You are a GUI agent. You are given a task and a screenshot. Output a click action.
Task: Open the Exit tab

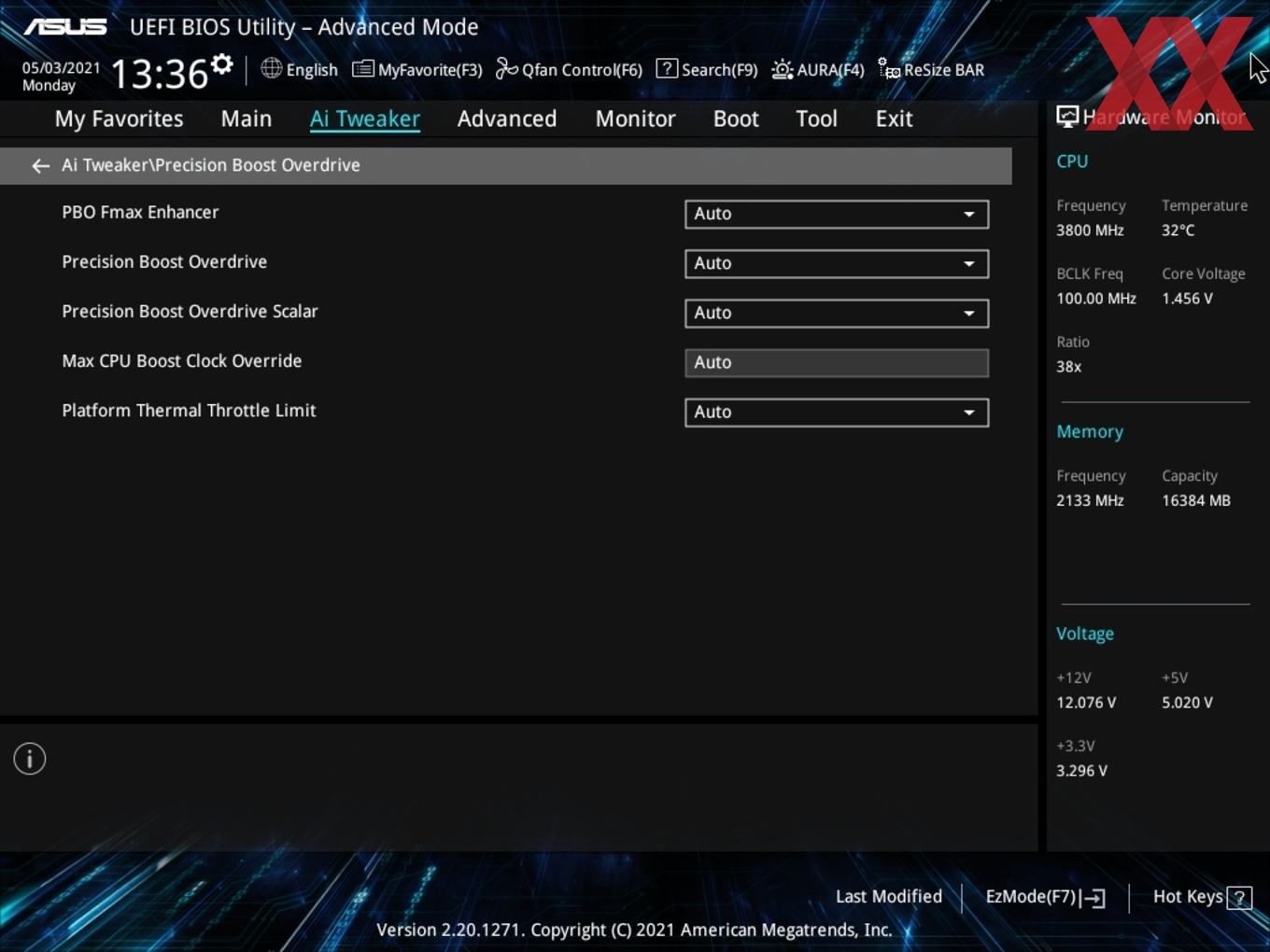(894, 119)
